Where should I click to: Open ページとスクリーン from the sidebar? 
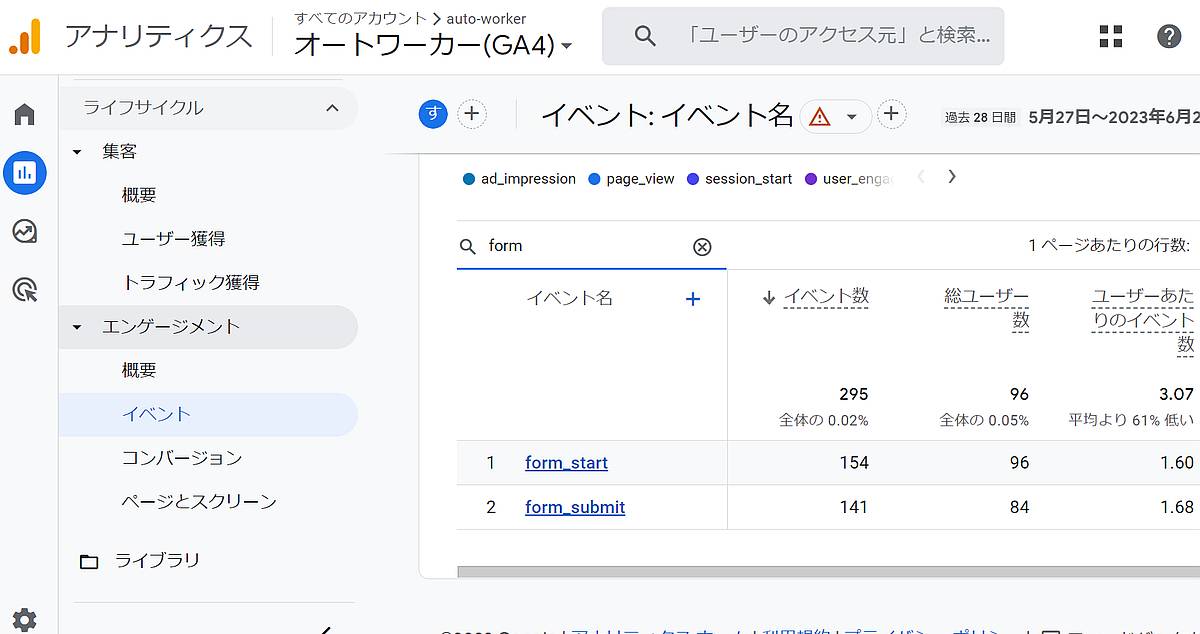[200, 502]
